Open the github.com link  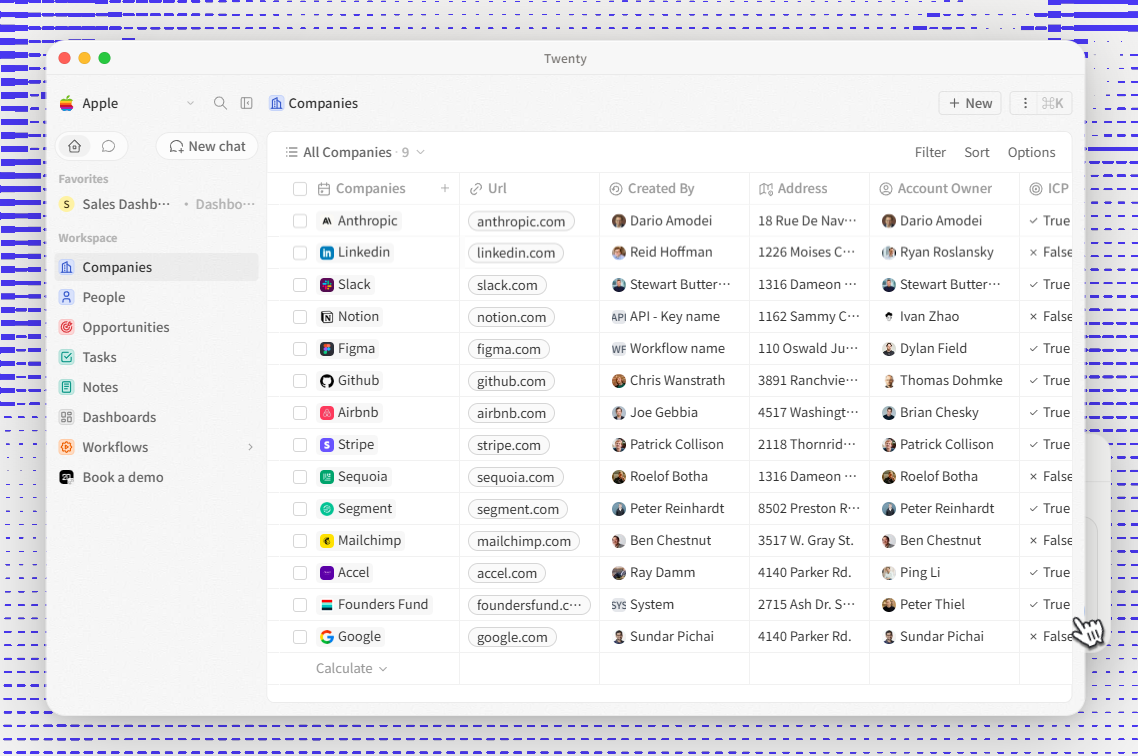(511, 382)
